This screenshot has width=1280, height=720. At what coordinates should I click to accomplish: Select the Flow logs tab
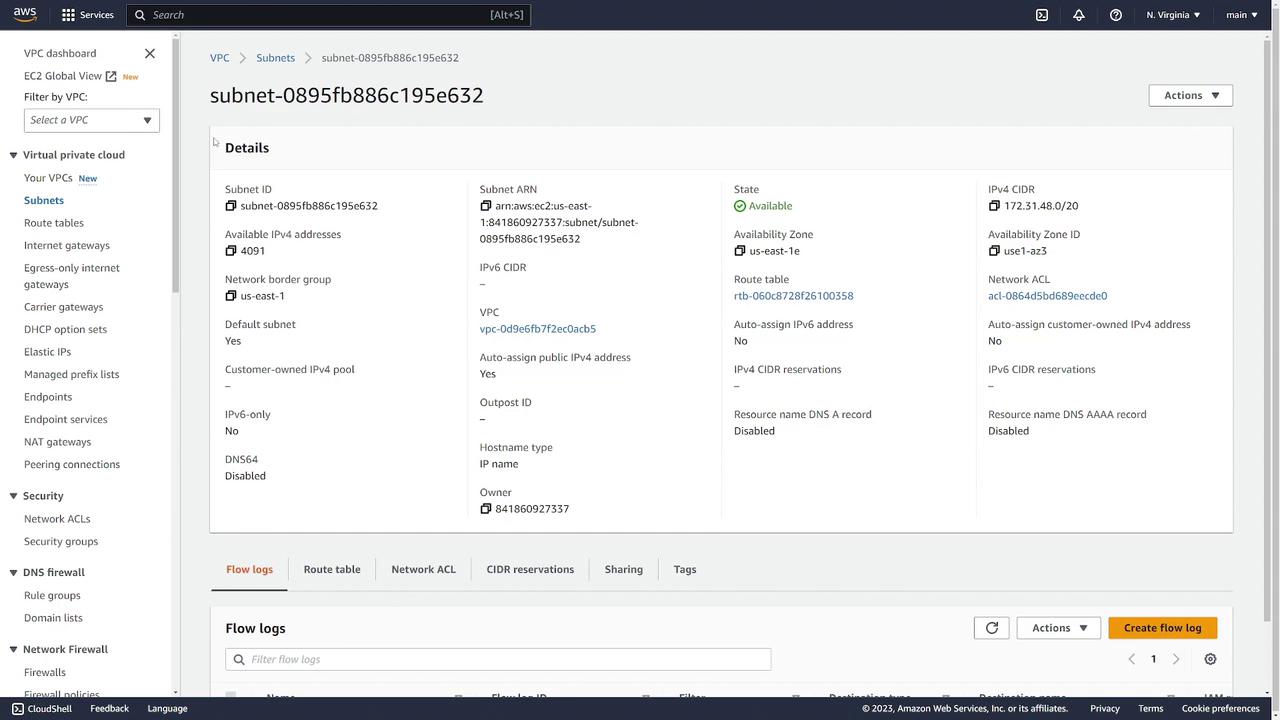[249, 570]
